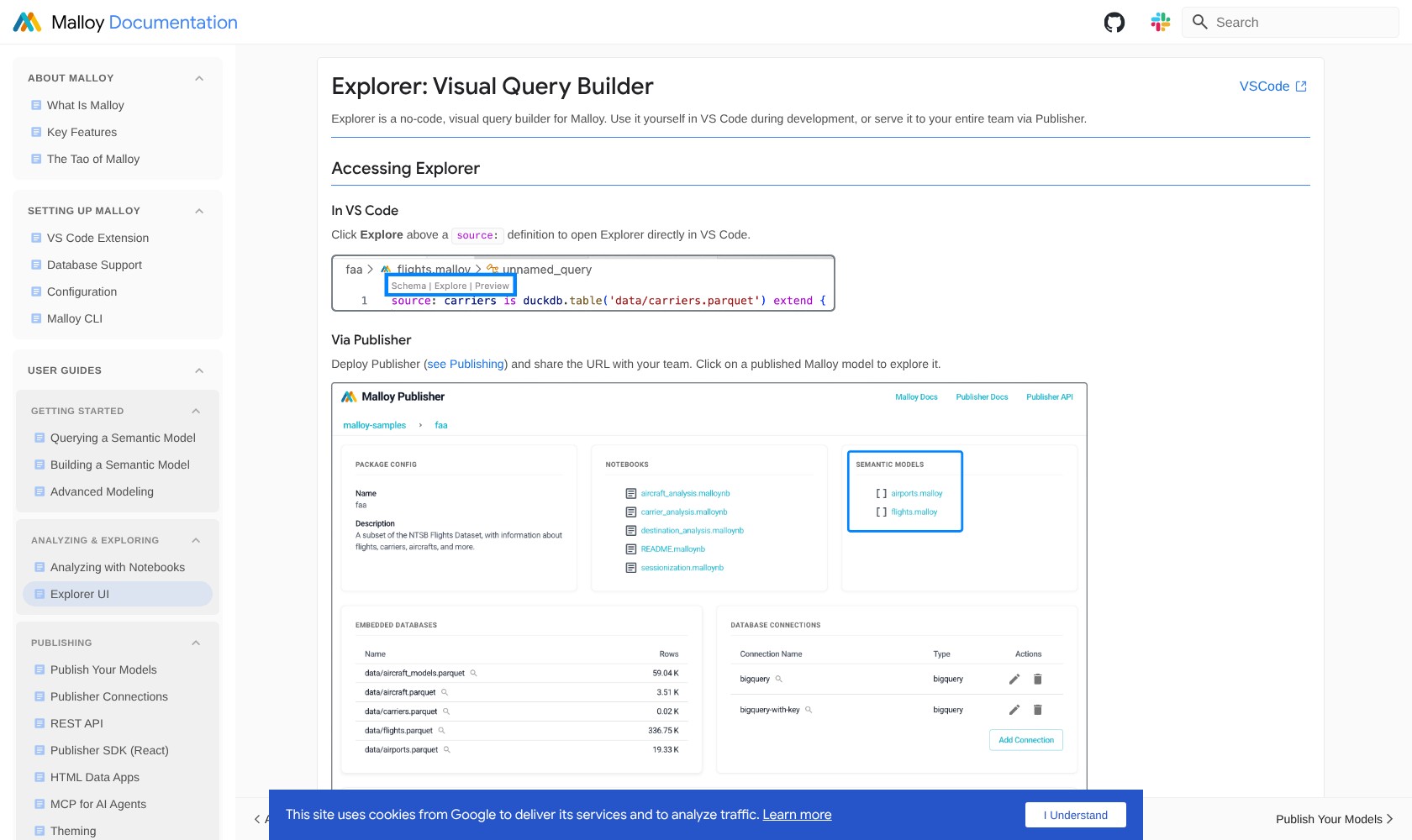Image resolution: width=1412 pixels, height=840 pixels.
Task: Click the Publisher screenshot image
Action: coord(709,586)
